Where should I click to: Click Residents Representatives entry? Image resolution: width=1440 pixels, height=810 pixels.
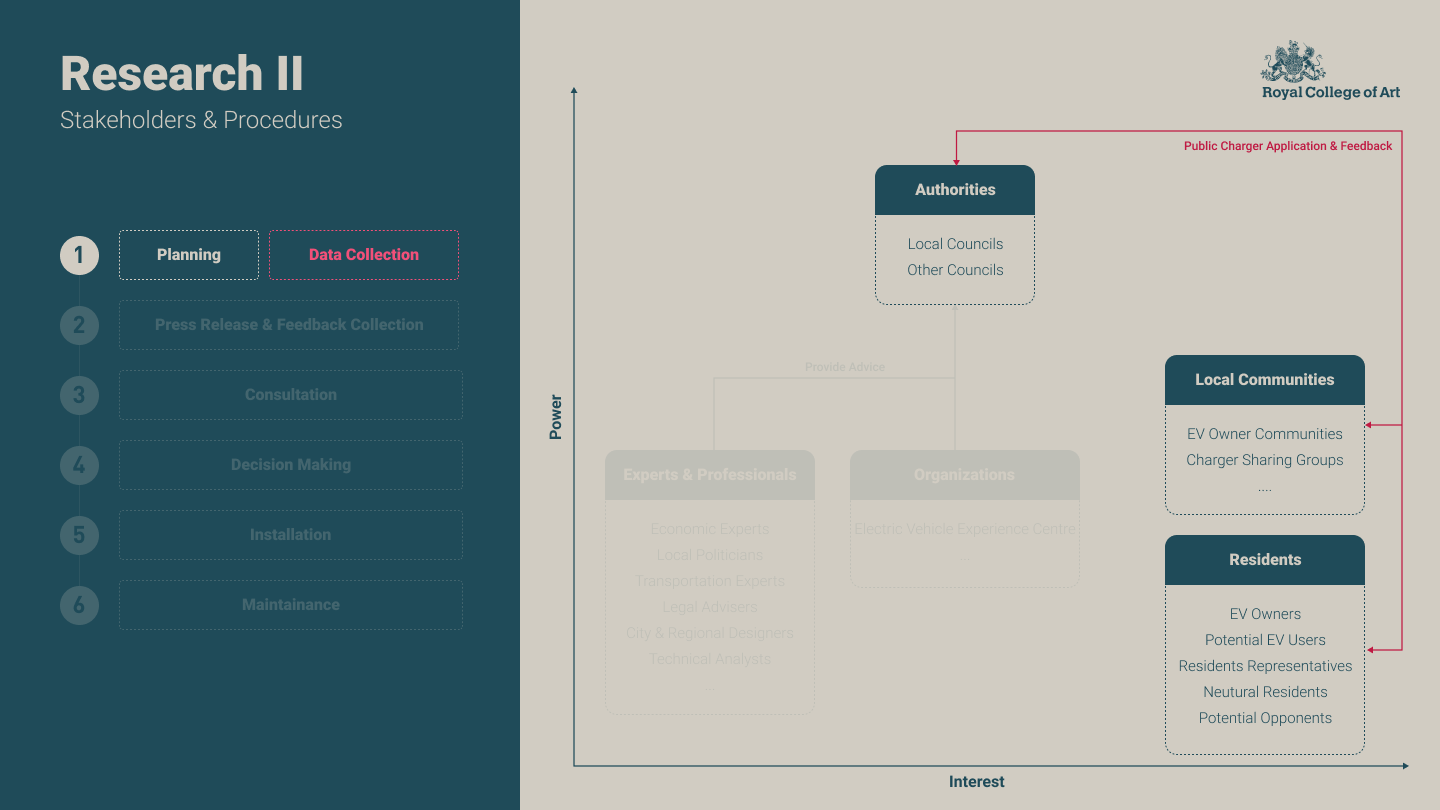coord(1265,666)
